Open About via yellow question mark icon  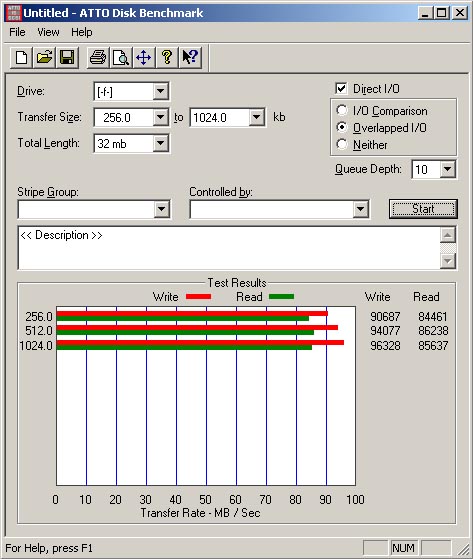click(x=167, y=57)
